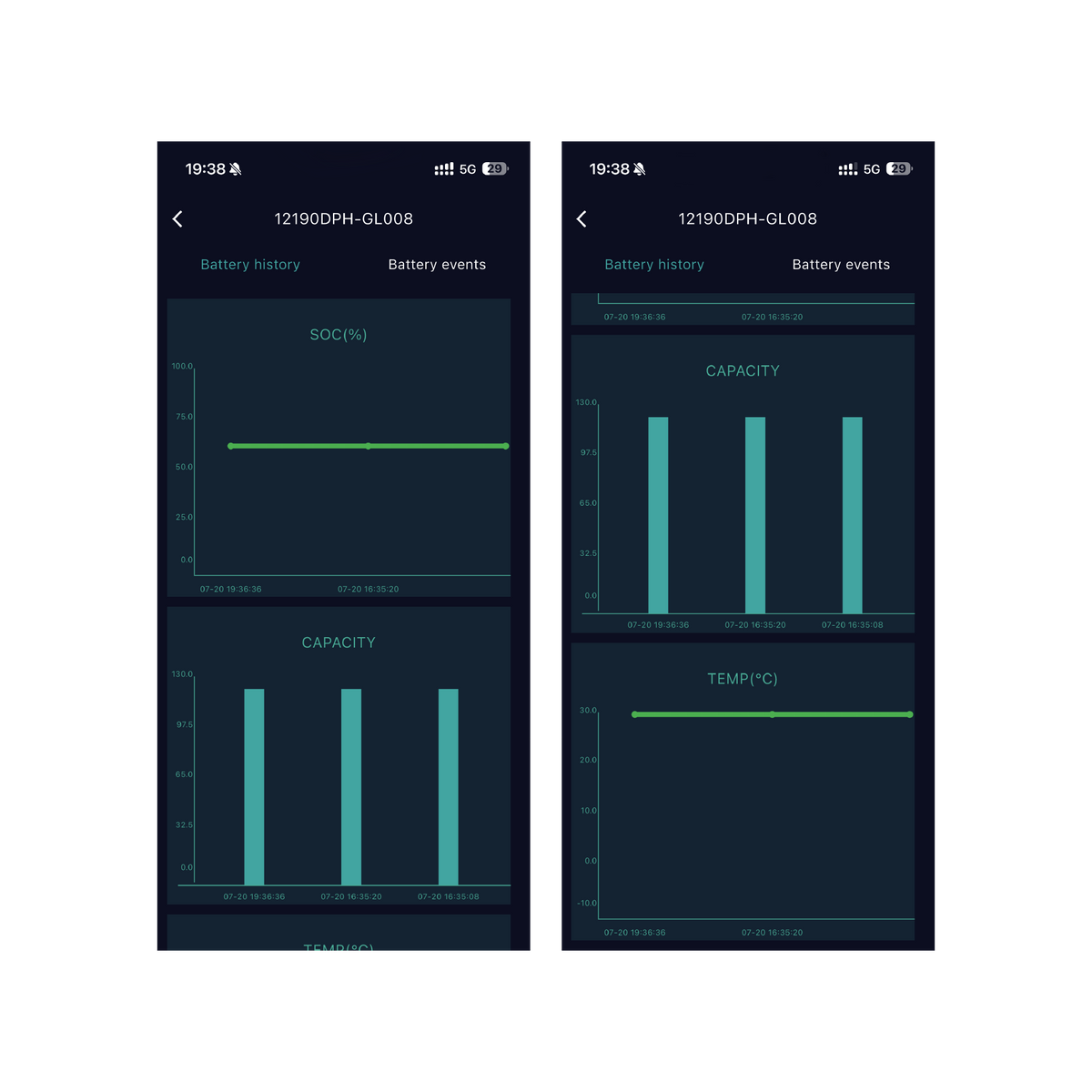
Task: Tap 130.0 axis label on right phone CAPACITY chart
Action: click(x=586, y=402)
